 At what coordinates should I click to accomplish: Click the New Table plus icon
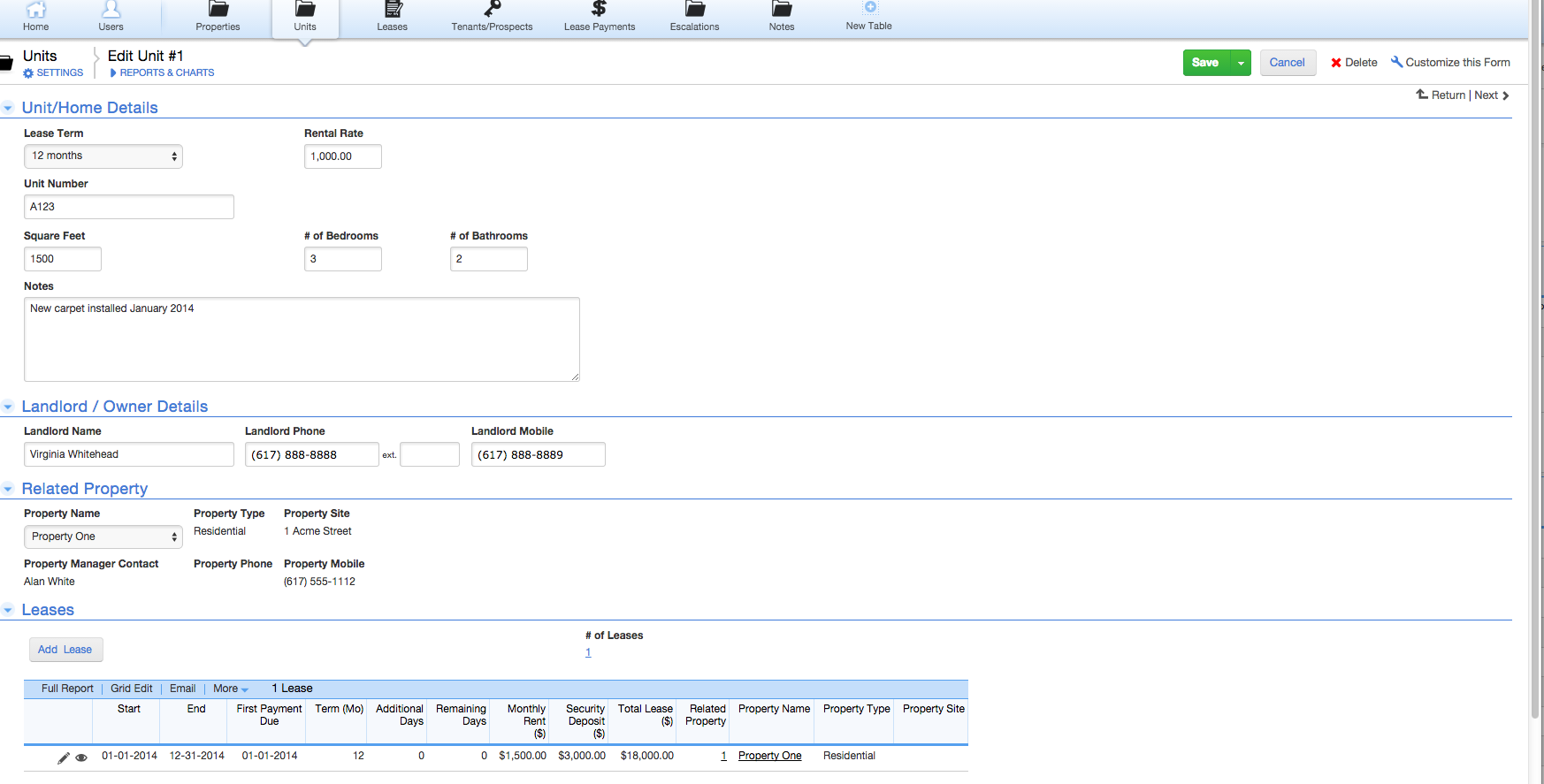(x=870, y=7)
